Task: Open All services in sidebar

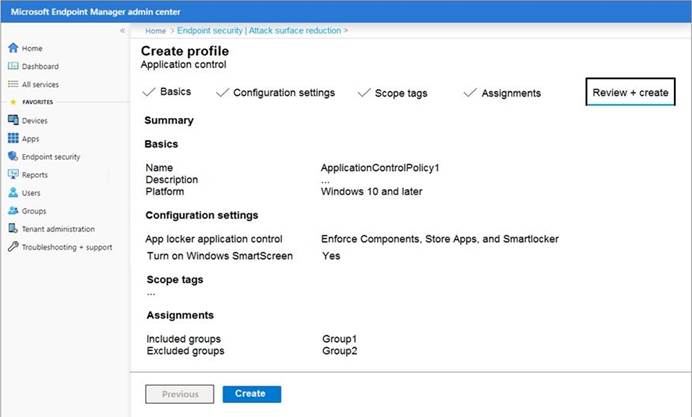Action: (40, 85)
